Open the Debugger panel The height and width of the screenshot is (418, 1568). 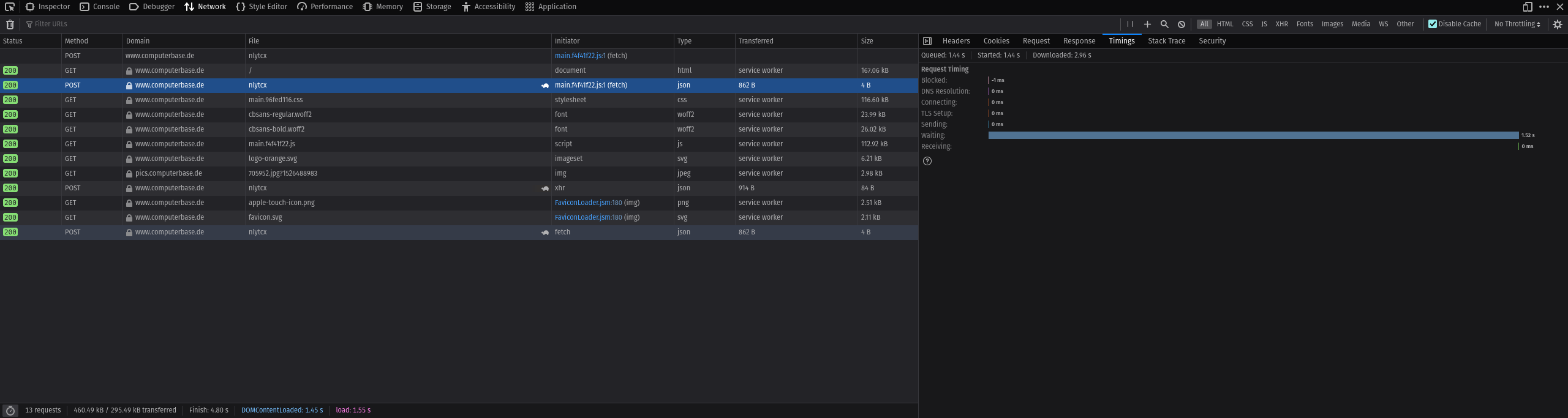152,7
